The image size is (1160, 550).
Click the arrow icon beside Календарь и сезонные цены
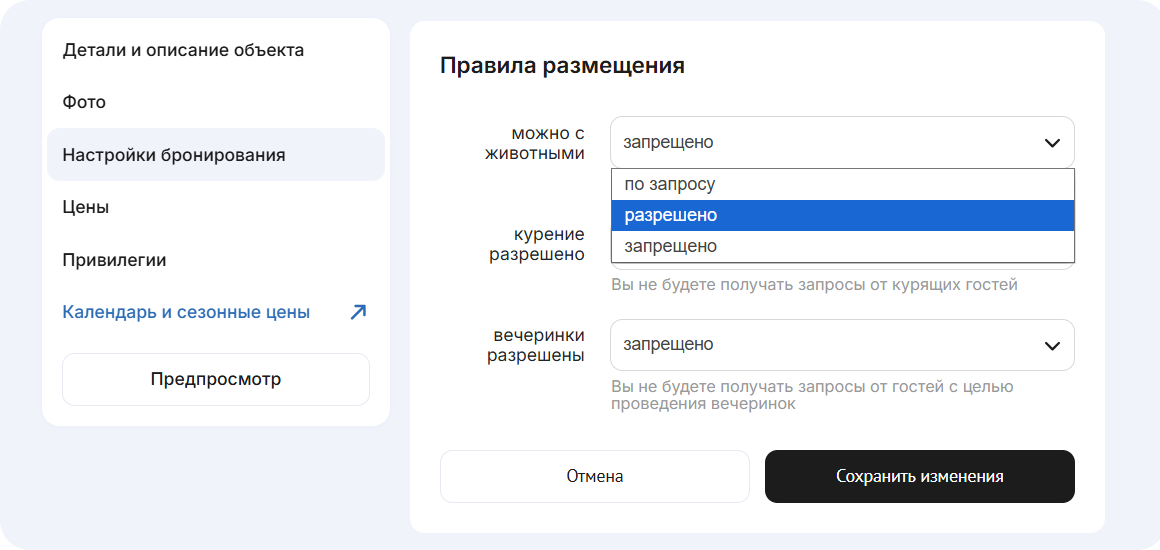[358, 312]
